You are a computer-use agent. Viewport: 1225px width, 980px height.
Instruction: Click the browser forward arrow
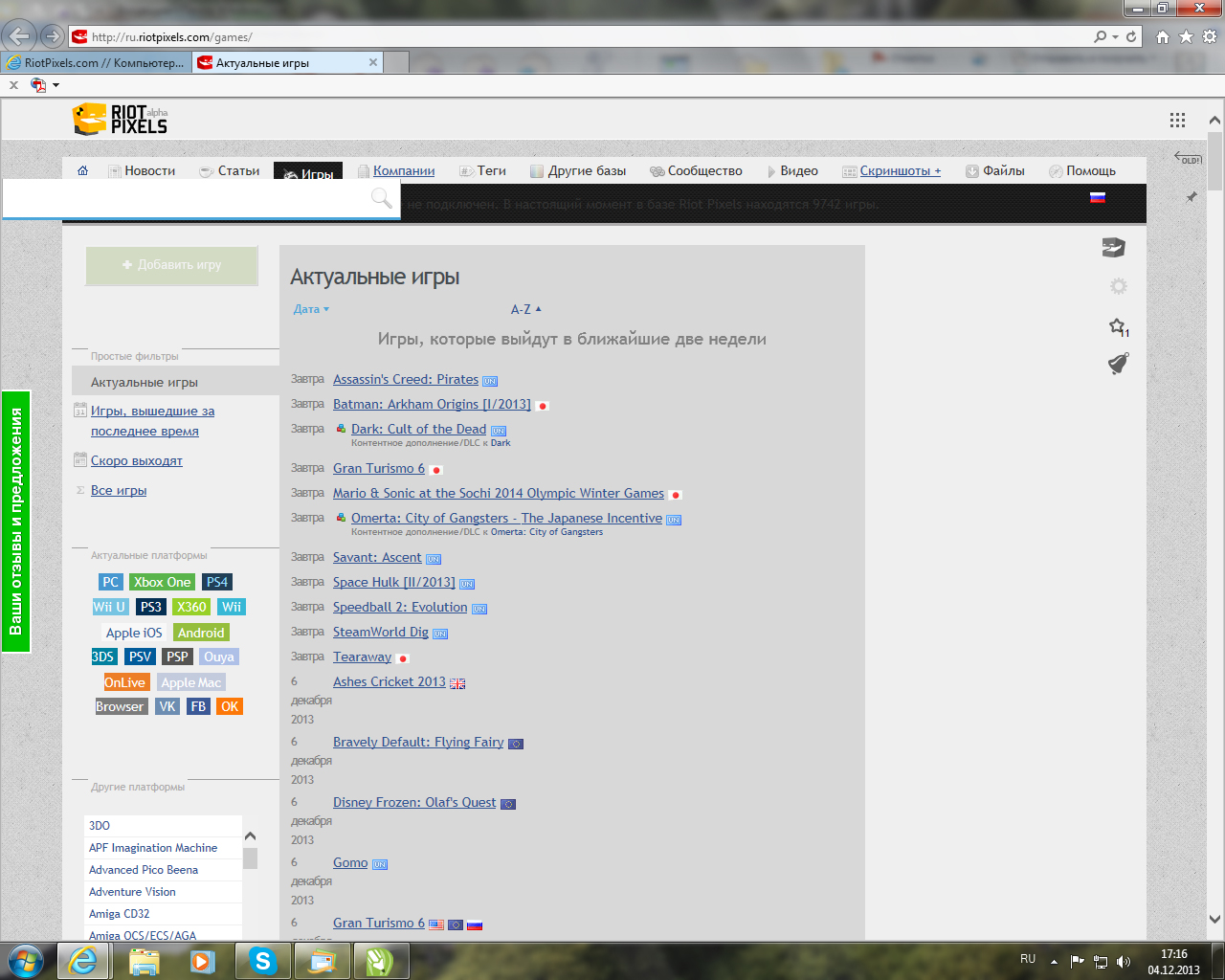[x=53, y=36]
